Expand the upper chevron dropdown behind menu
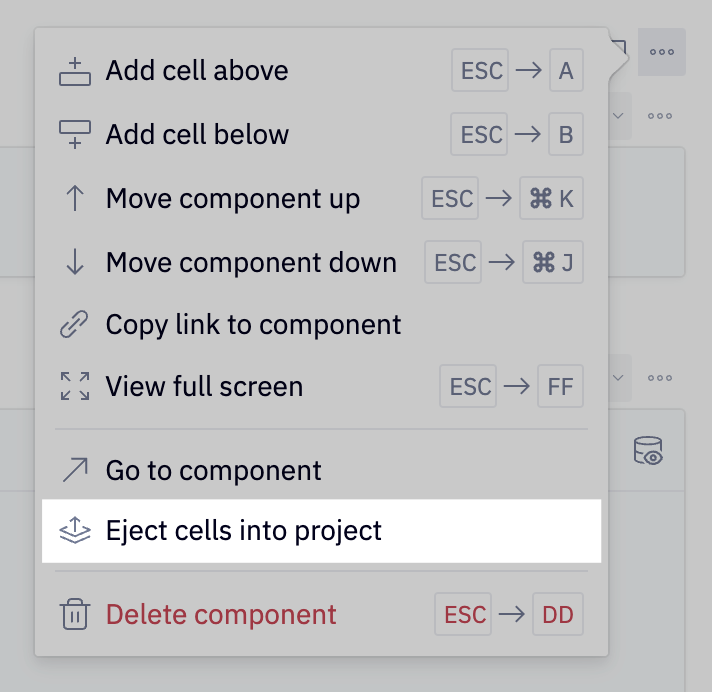 click(618, 115)
